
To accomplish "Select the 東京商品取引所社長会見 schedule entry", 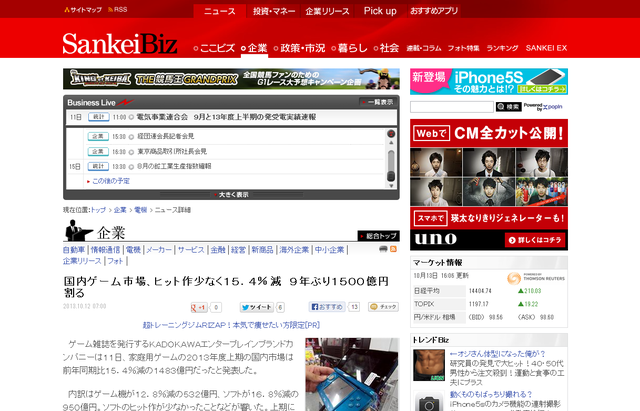I will [x=172, y=151].
